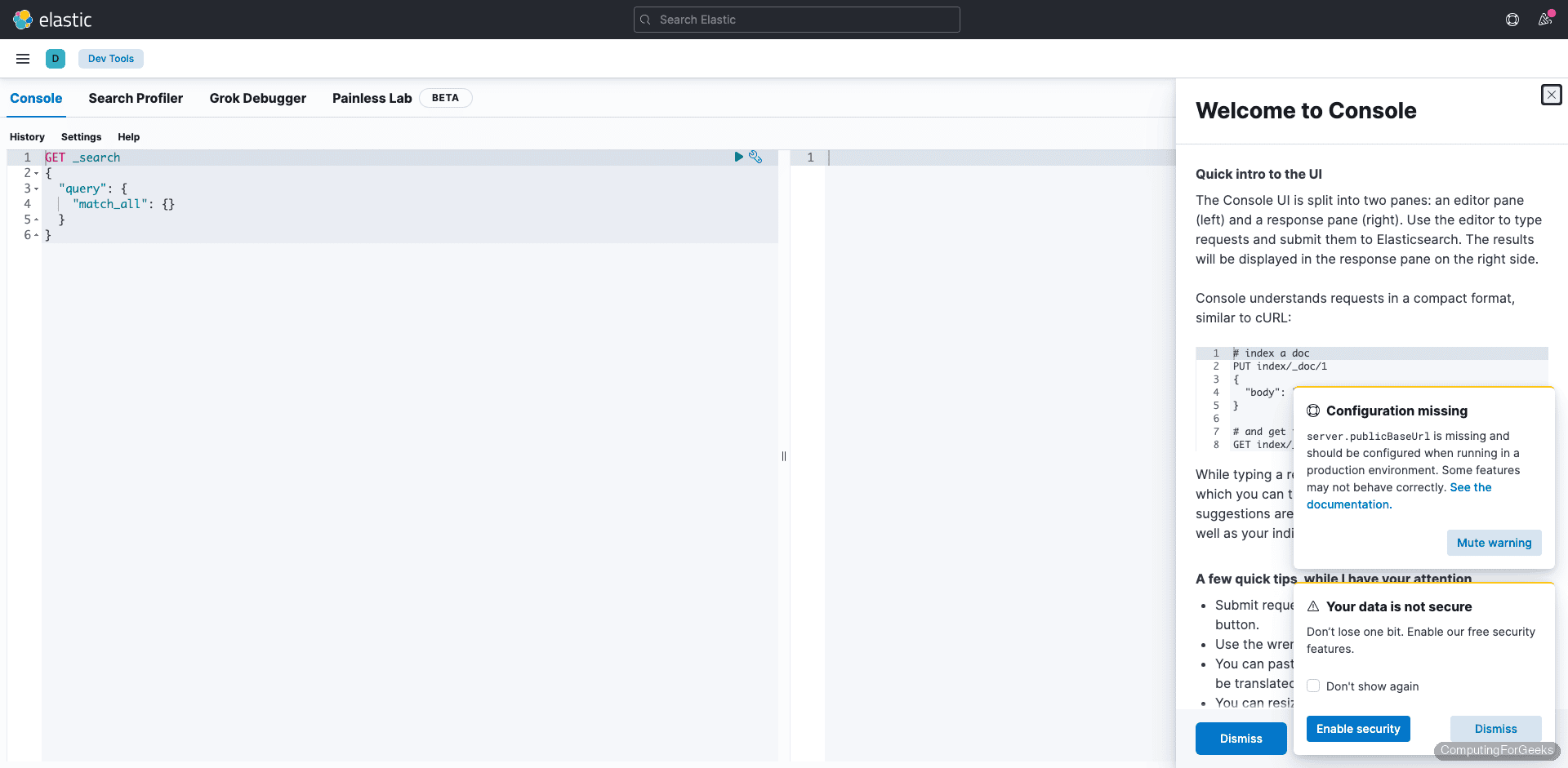
Task: Open the History menu in Console
Action: (x=27, y=136)
